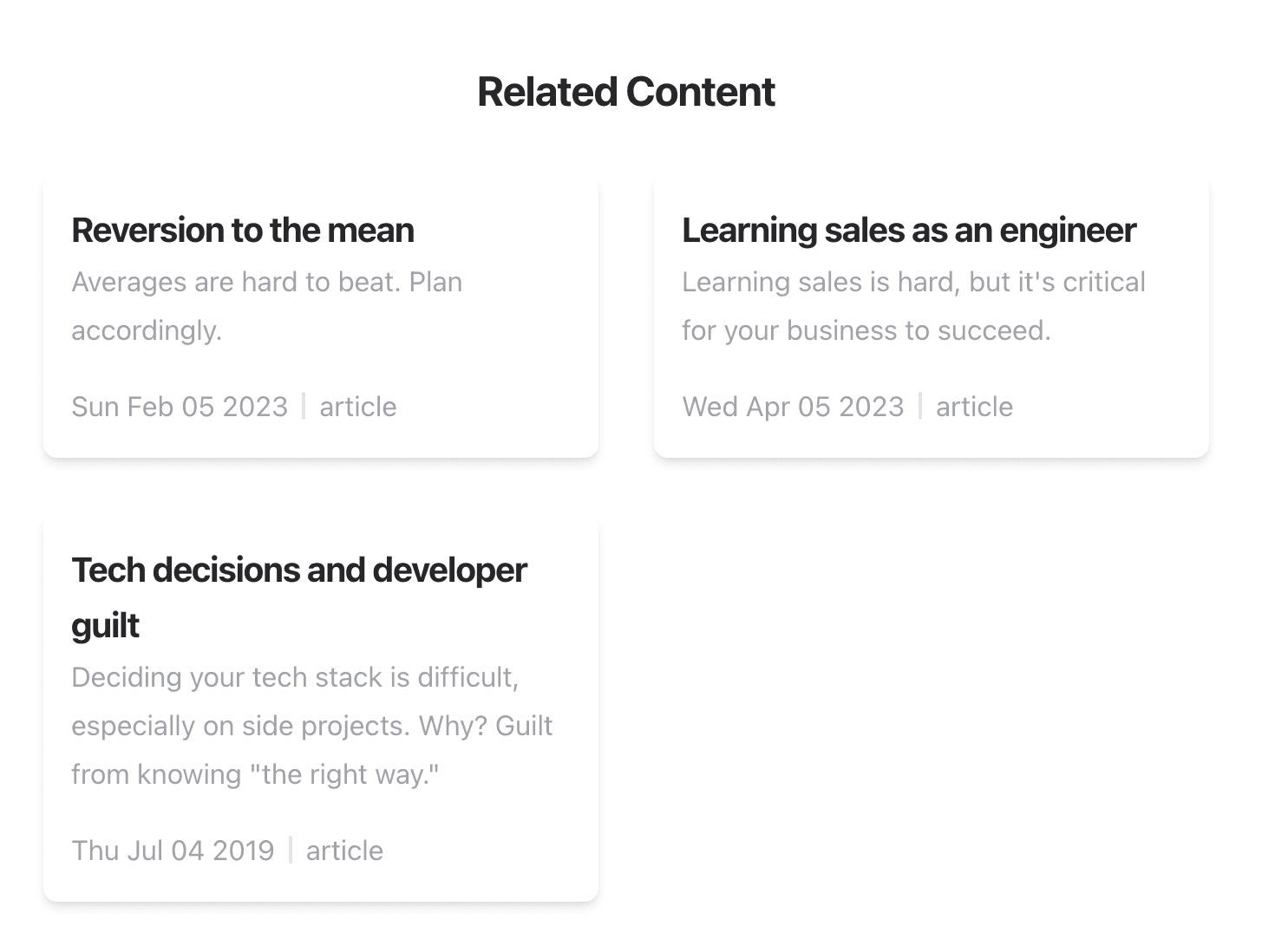Viewport: 1275px width, 952px height.
Task: Click 'article' label in Tech decisions card
Action: pos(344,851)
